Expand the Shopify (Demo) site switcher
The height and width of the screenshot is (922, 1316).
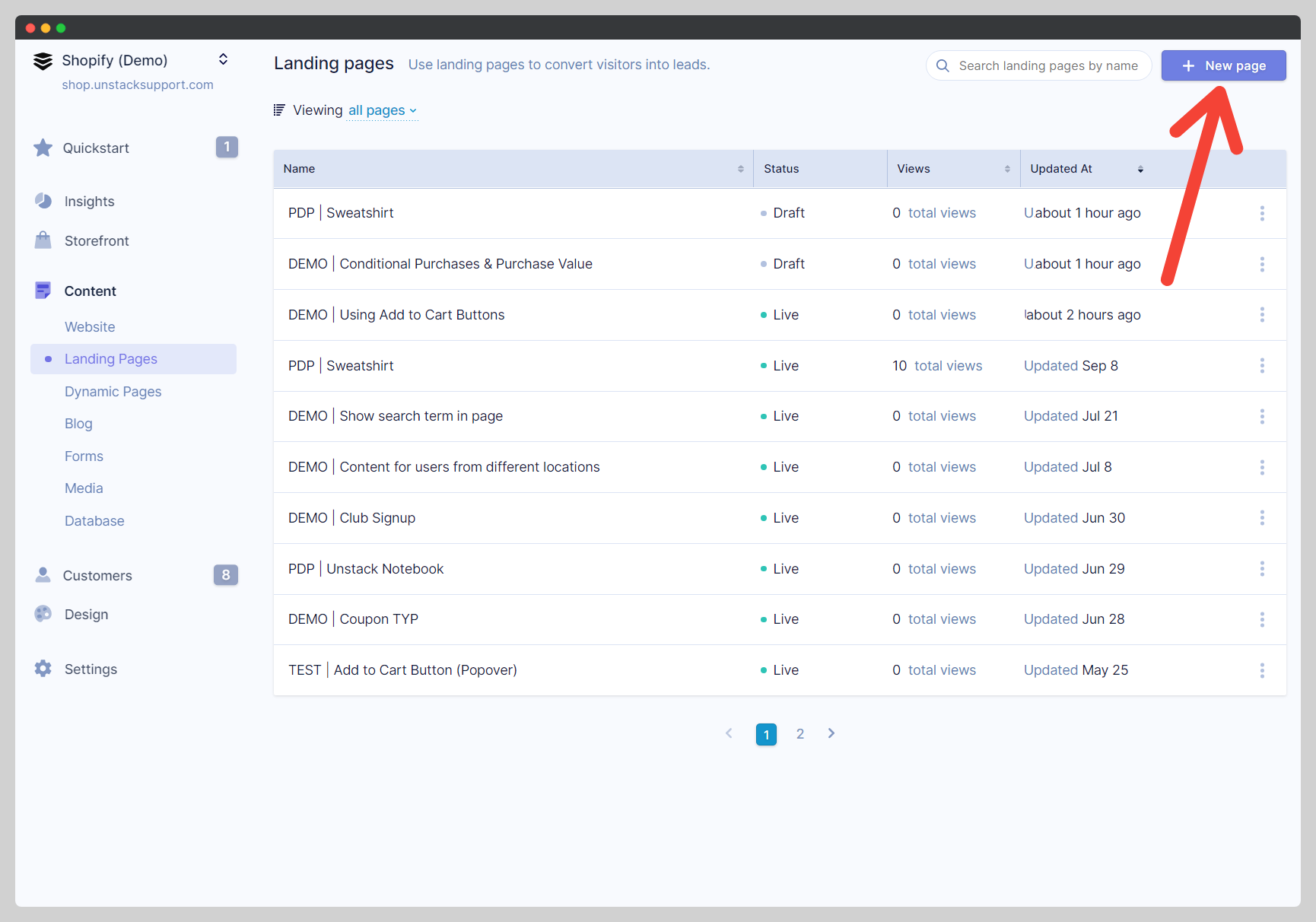[x=223, y=59]
